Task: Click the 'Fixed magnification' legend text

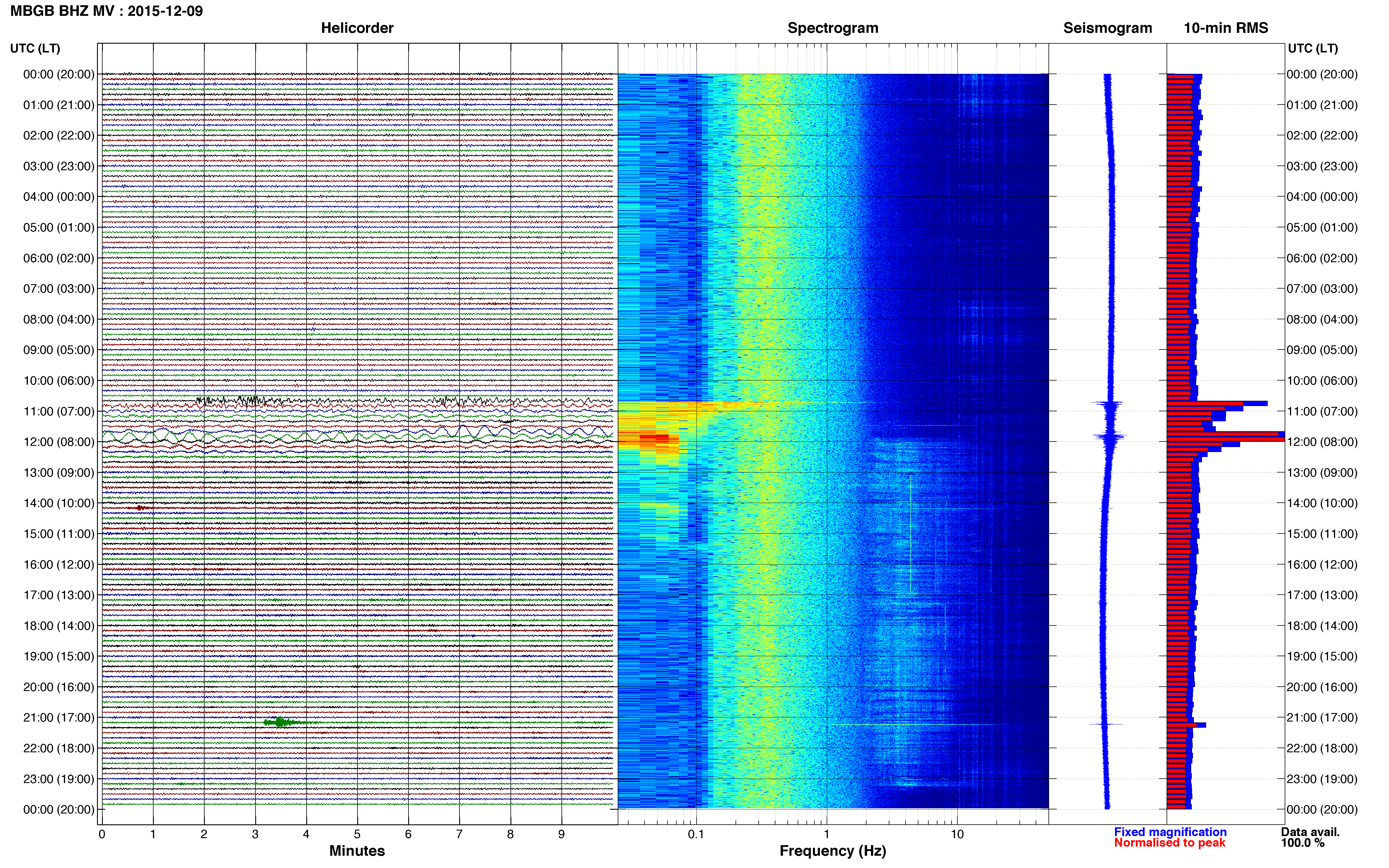Action: pyautogui.click(x=1170, y=832)
